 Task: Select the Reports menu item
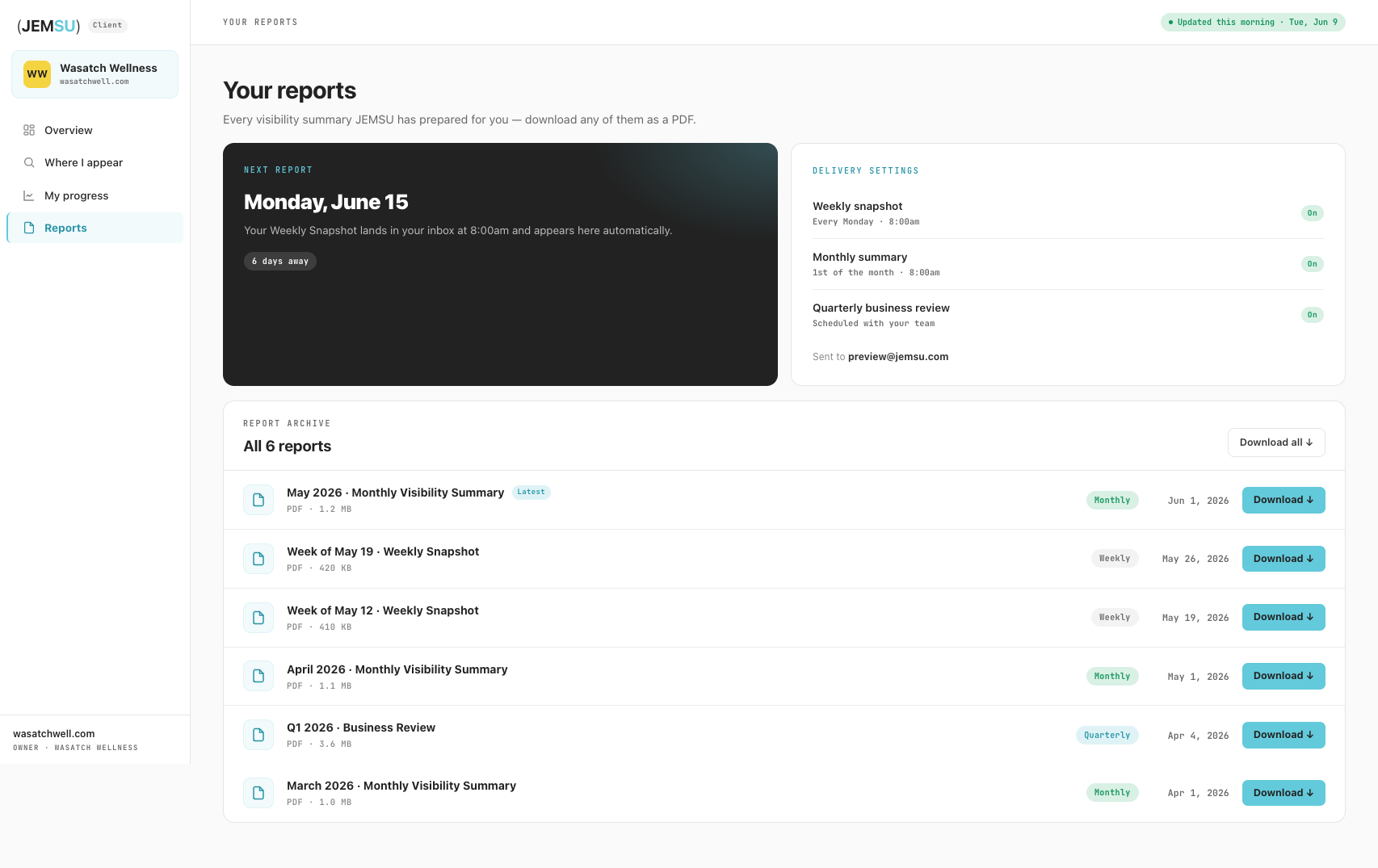click(x=95, y=228)
